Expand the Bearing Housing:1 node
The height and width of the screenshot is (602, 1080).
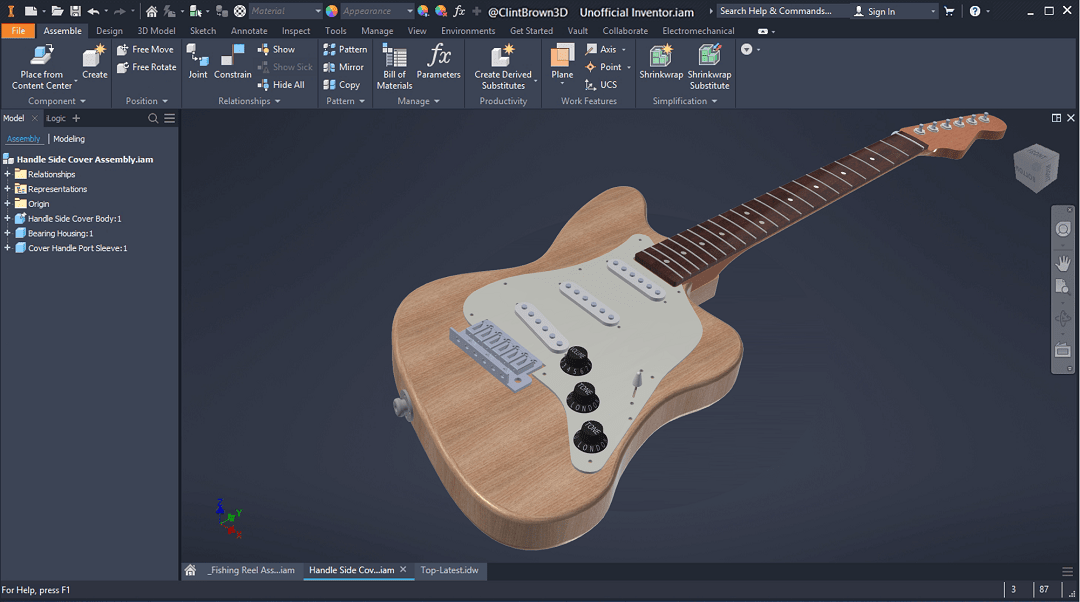(8, 233)
